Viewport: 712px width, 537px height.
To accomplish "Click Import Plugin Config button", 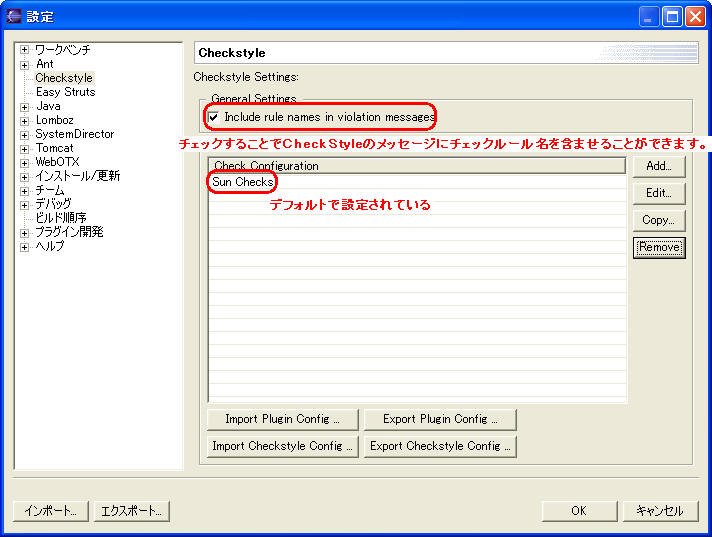I will point(282,419).
